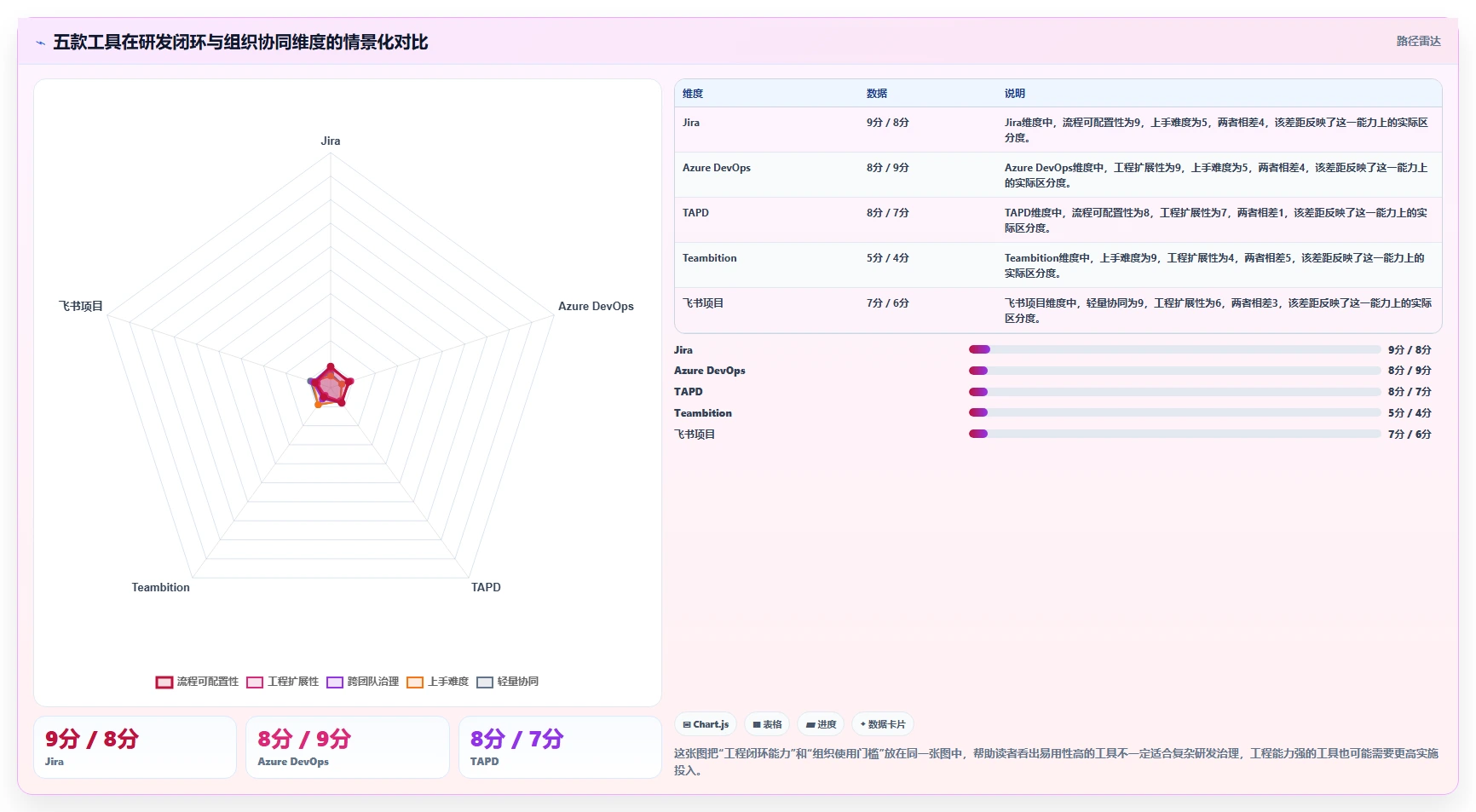Click the TAPD label in the progress list

click(689, 392)
